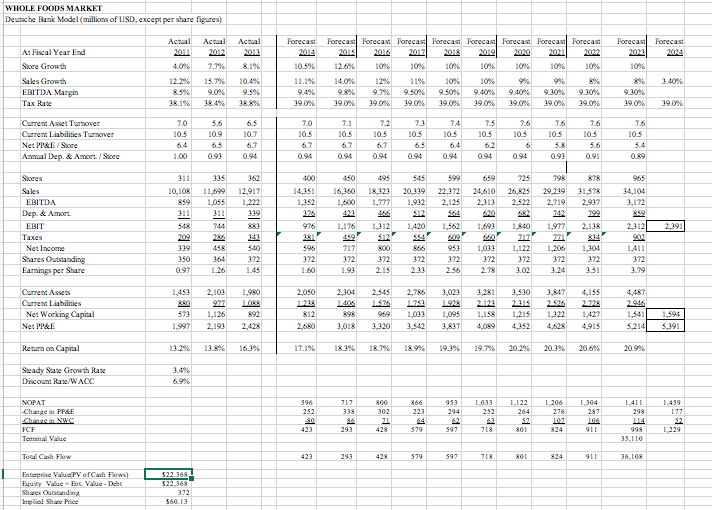Click the Forecast 2014 column header
Viewport: 712px width, 510px height.
(x=302, y=47)
